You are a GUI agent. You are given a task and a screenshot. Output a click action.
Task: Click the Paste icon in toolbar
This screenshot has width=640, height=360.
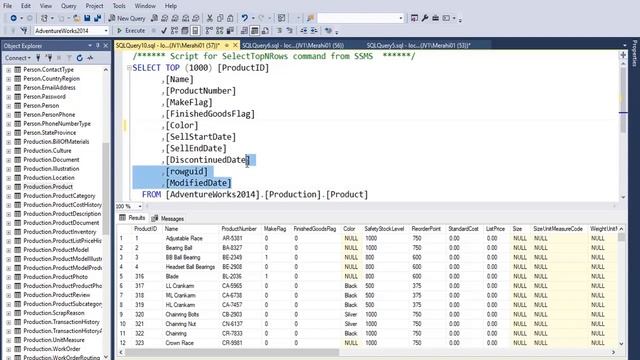pos(230,18)
